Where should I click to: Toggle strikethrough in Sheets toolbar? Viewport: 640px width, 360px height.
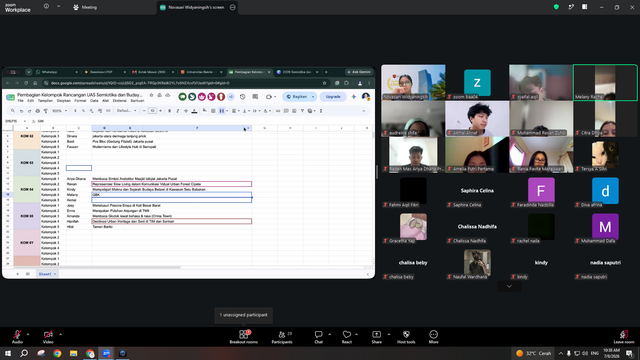click(x=186, y=111)
